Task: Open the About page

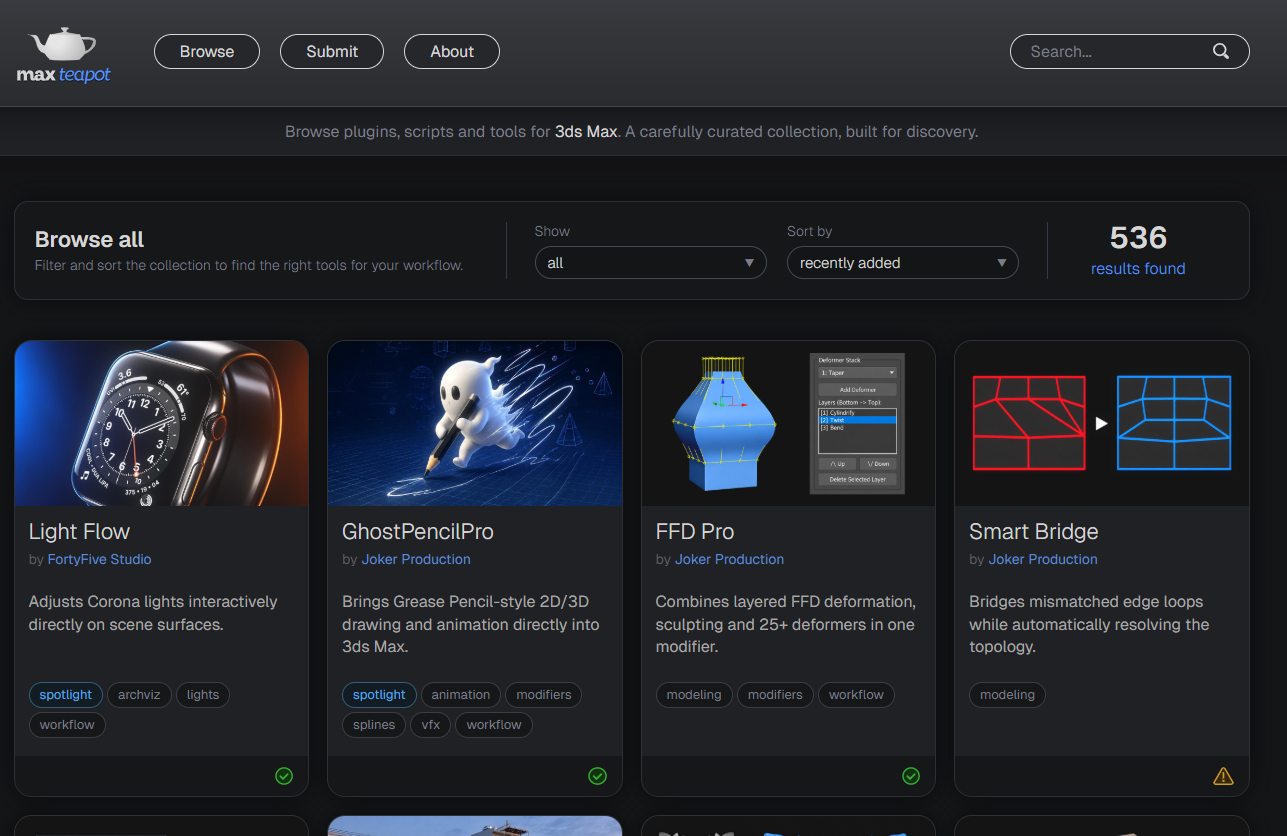Action: coord(452,52)
